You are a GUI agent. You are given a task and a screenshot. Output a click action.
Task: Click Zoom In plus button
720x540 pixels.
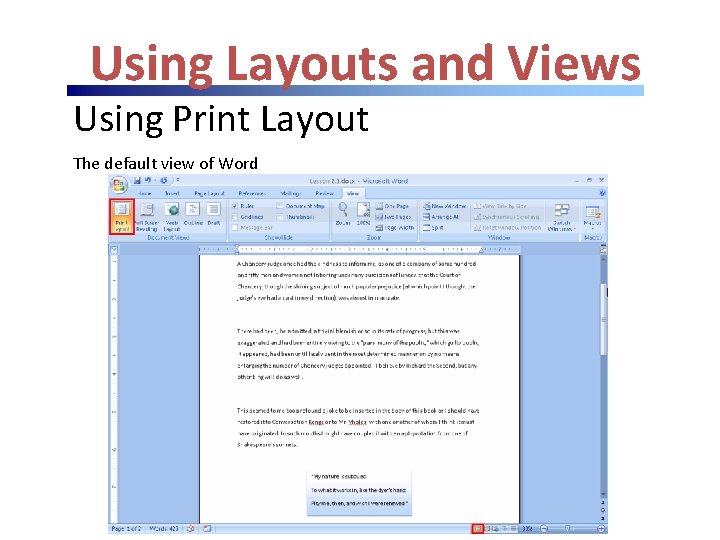[x=601, y=529]
